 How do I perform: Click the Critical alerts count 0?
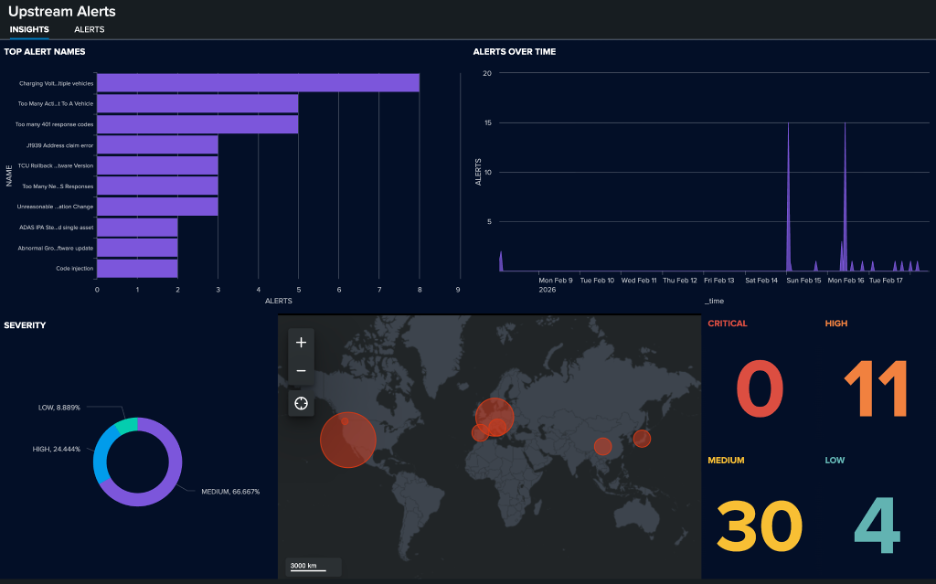pyautogui.click(x=760, y=389)
